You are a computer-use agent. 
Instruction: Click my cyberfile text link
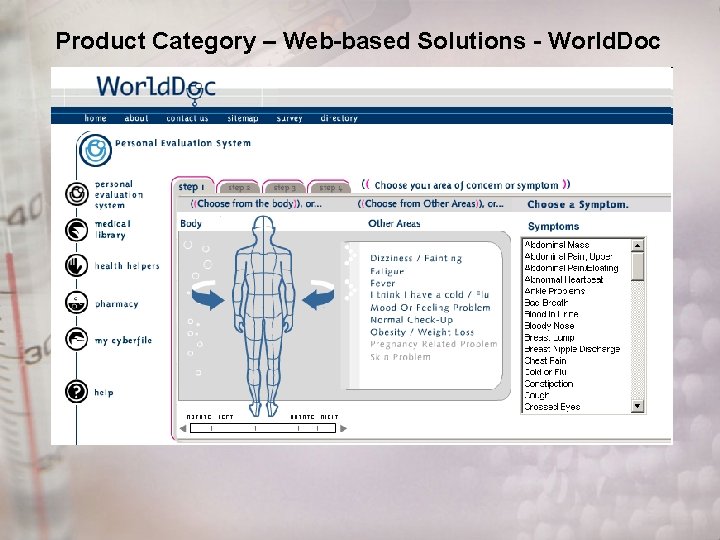point(123,340)
